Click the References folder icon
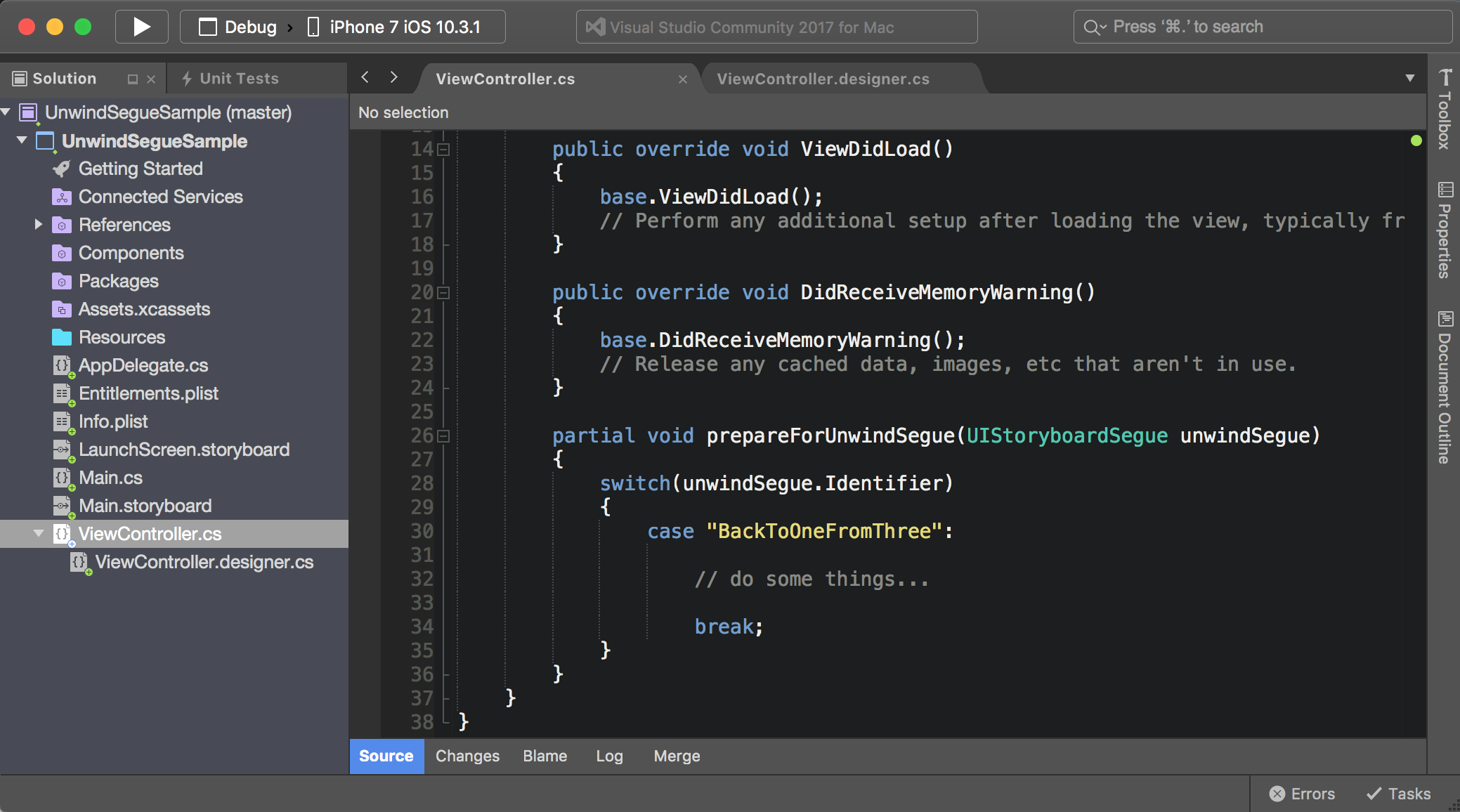This screenshot has height=812, width=1460. (x=62, y=225)
